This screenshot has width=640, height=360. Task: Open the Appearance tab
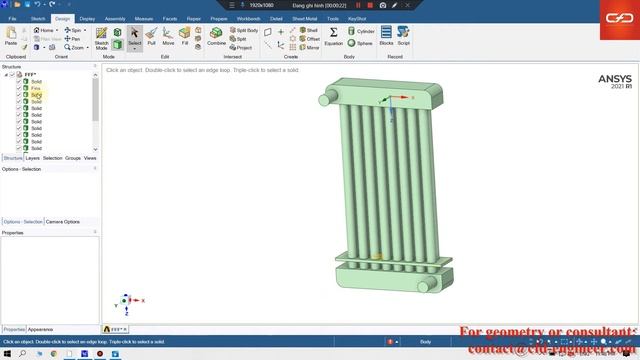tap(40, 329)
